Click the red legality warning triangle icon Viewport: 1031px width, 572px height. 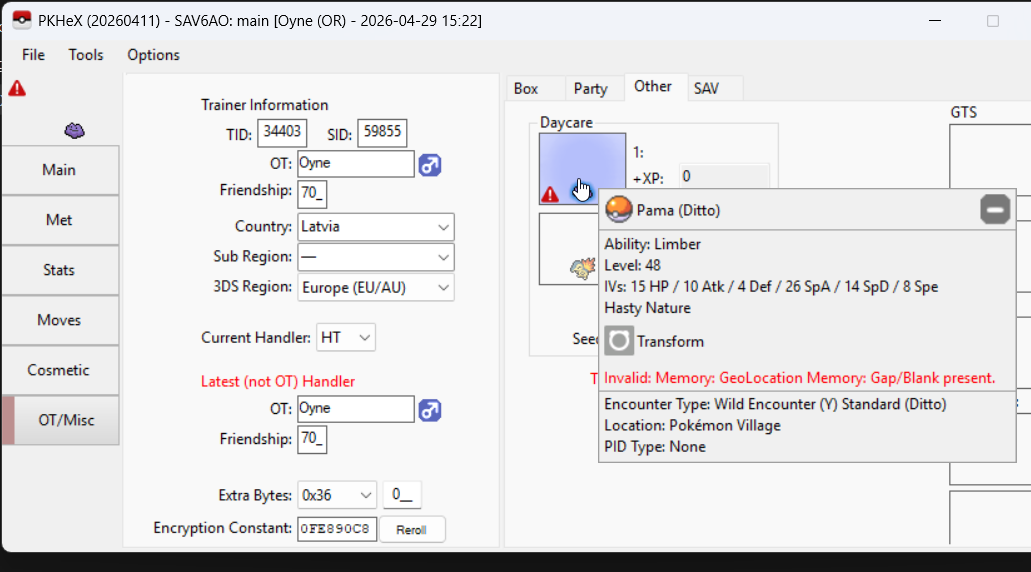[x=17, y=89]
